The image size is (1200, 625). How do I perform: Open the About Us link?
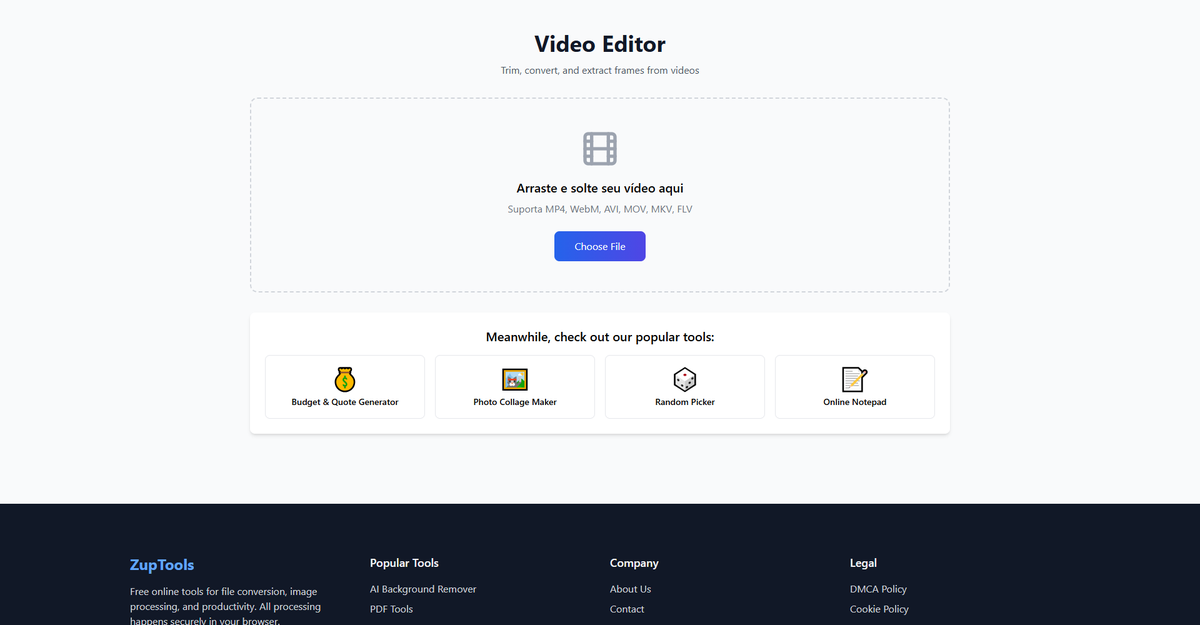[x=630, y=589]
